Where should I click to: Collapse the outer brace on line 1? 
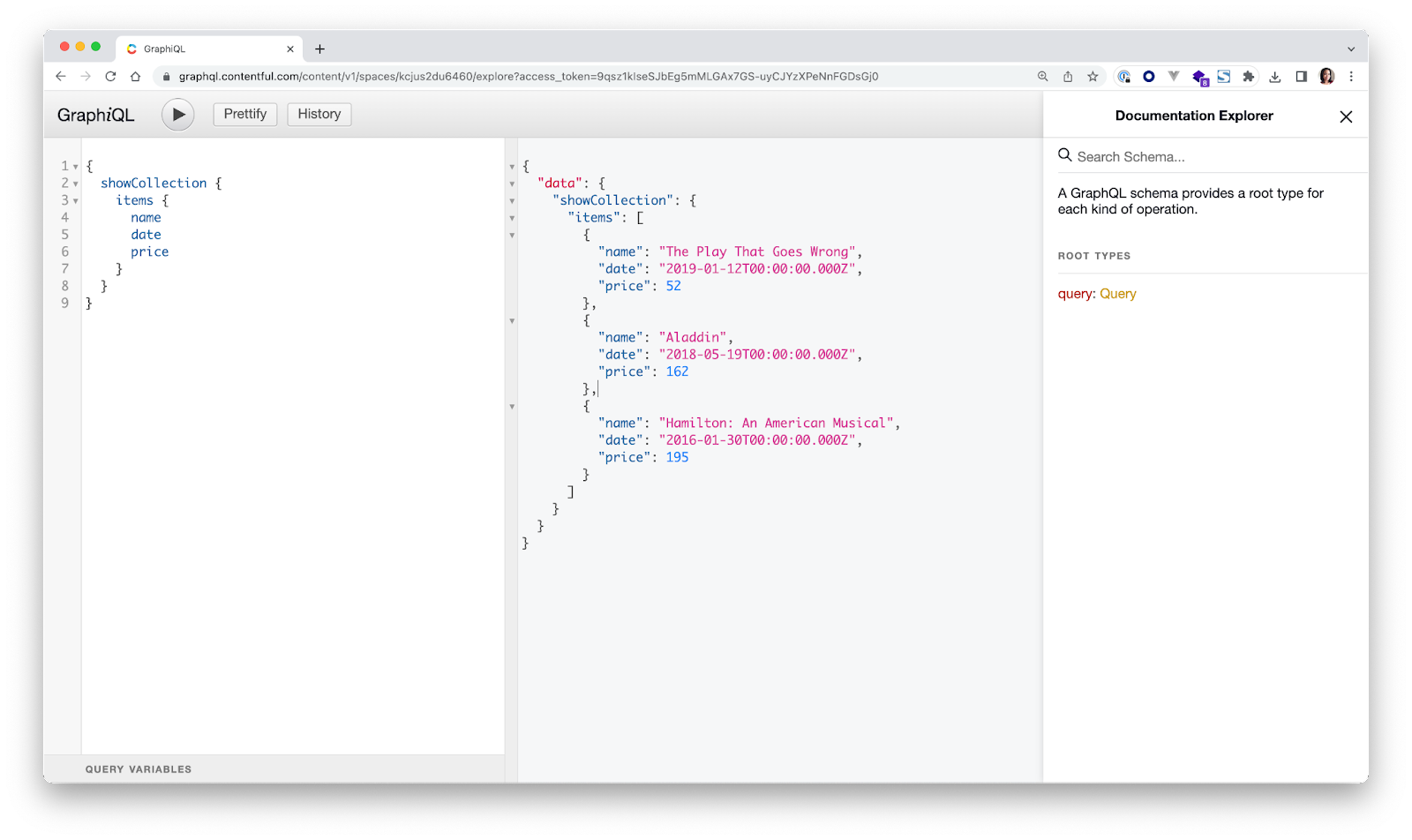click(x=74, y=165)
